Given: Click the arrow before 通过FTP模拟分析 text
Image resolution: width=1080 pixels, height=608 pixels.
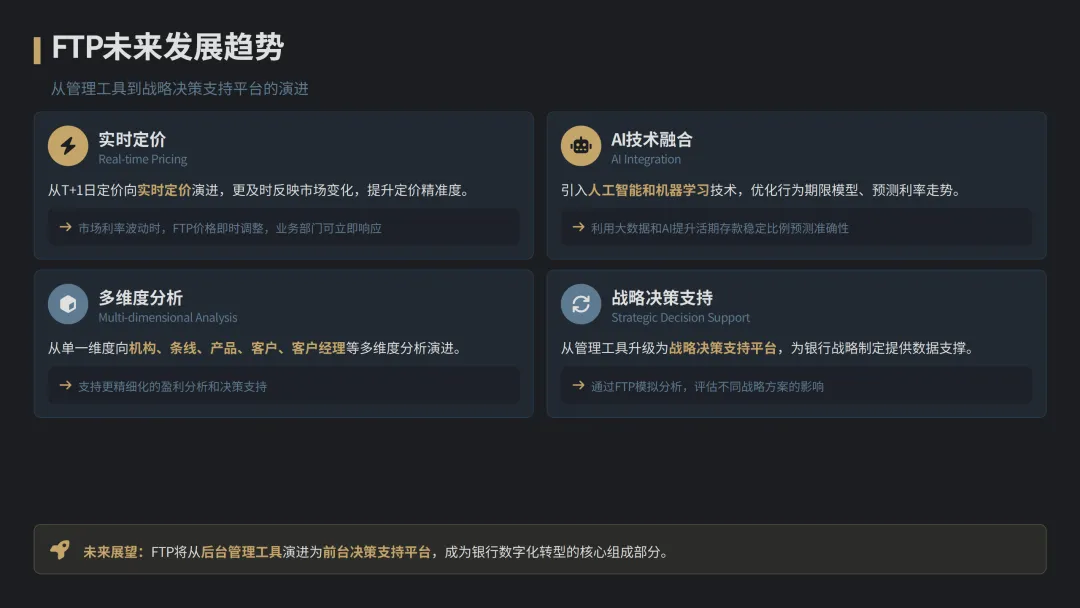Looking at the screenshot, I should [579, 386].
